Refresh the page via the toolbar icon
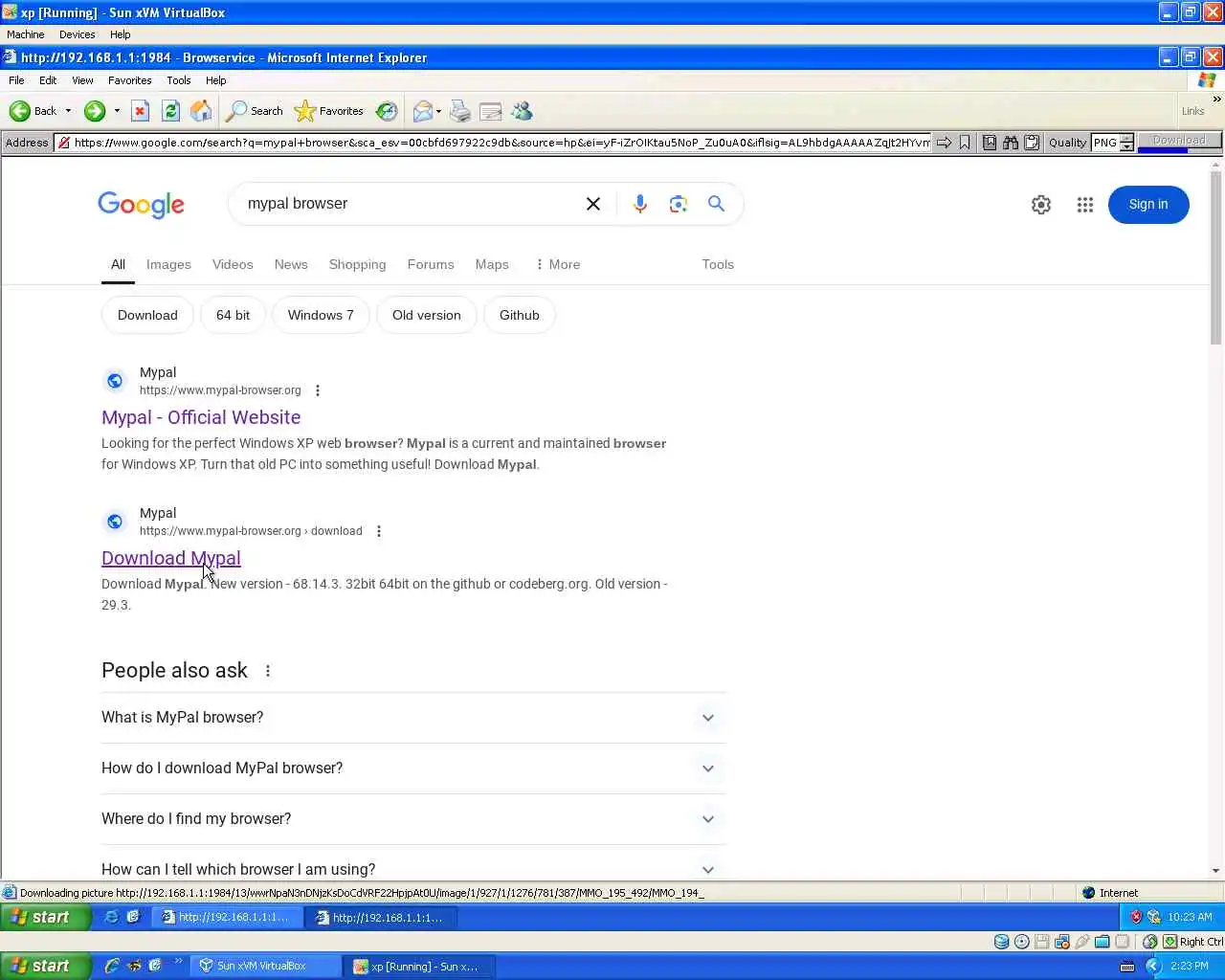The width and height of the screenshot is (1225, 980). pyautogui.click(x=170, y=111)
